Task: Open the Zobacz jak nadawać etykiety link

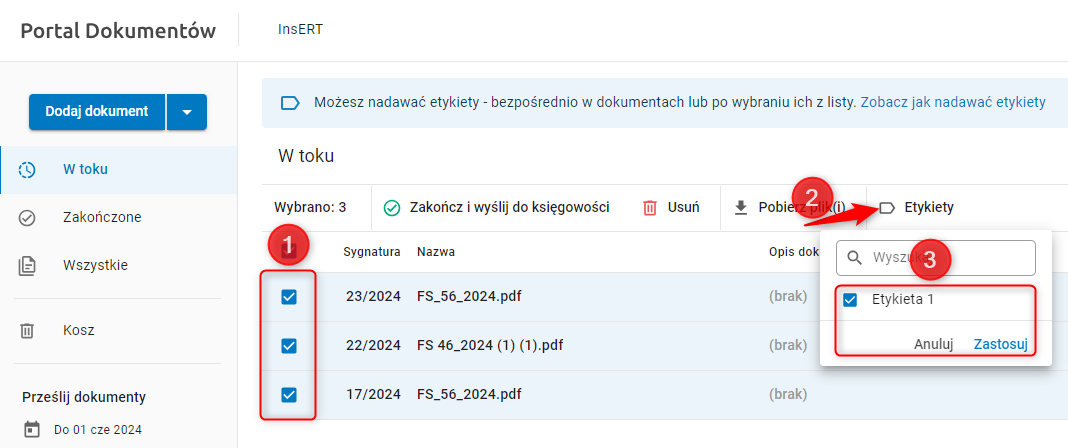Action: click(952, 102)
